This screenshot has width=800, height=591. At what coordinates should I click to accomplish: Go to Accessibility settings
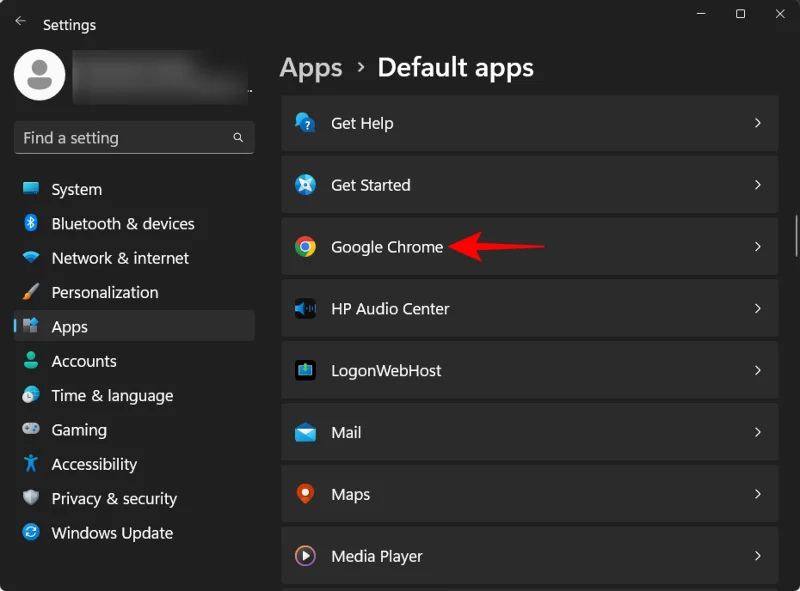134,464
